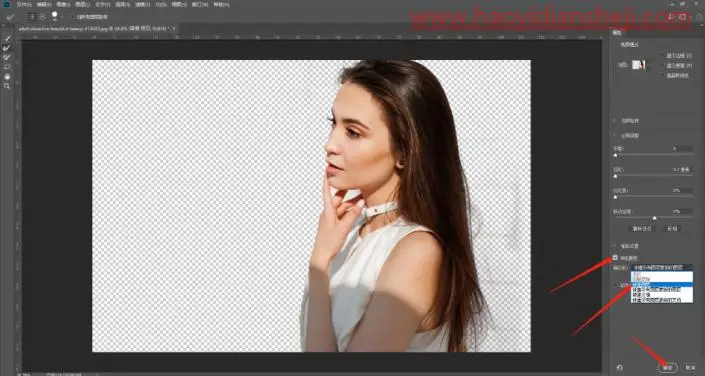
Task: Click the Smooth slider handle (平滑)
Action: (615, 155)
